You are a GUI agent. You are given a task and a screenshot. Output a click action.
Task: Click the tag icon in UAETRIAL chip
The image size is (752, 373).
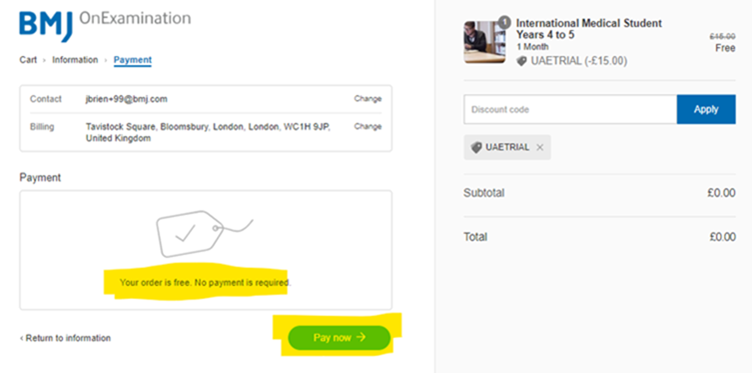(476, 148)
